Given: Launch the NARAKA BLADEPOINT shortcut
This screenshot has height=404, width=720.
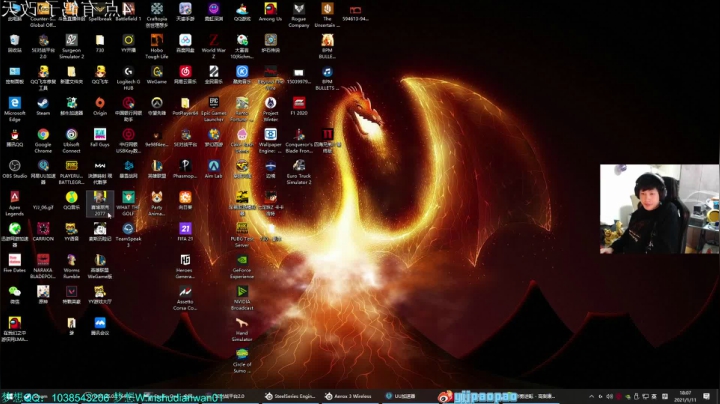Looking at the screenshot, I should pos(43,266).
